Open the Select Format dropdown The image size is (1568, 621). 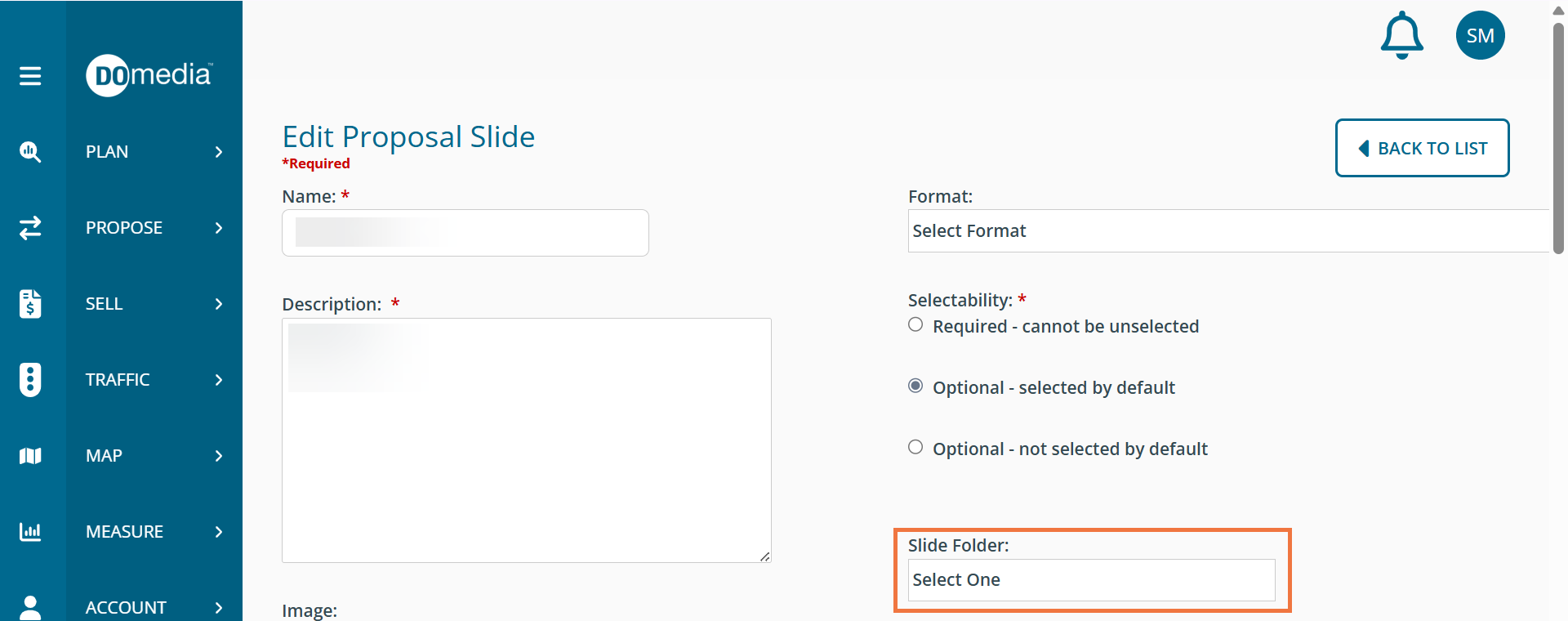pyautogui.click(x=1227, y=231)
